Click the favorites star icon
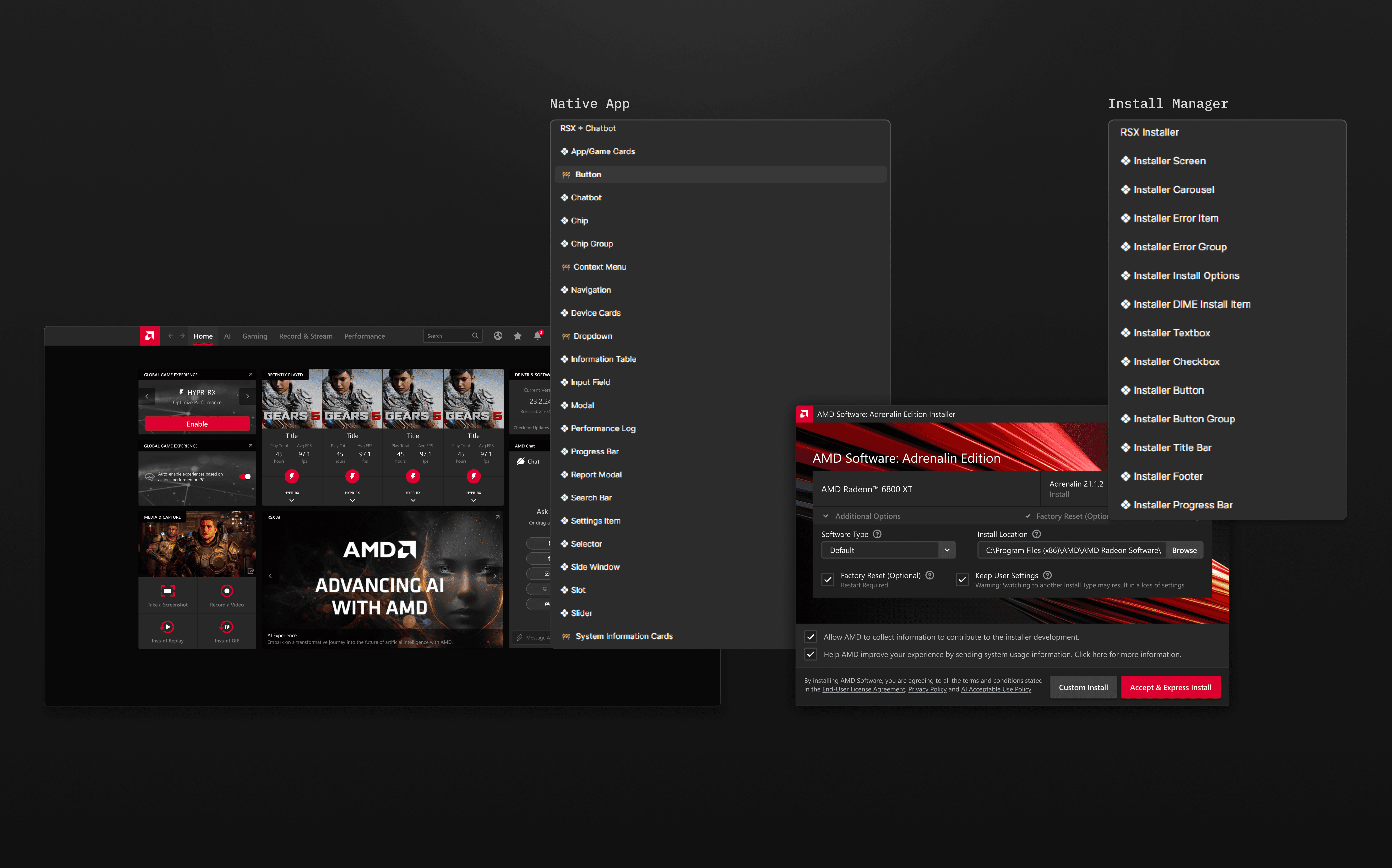Viewport: 1392px width, 868px height. pos(518,336)
